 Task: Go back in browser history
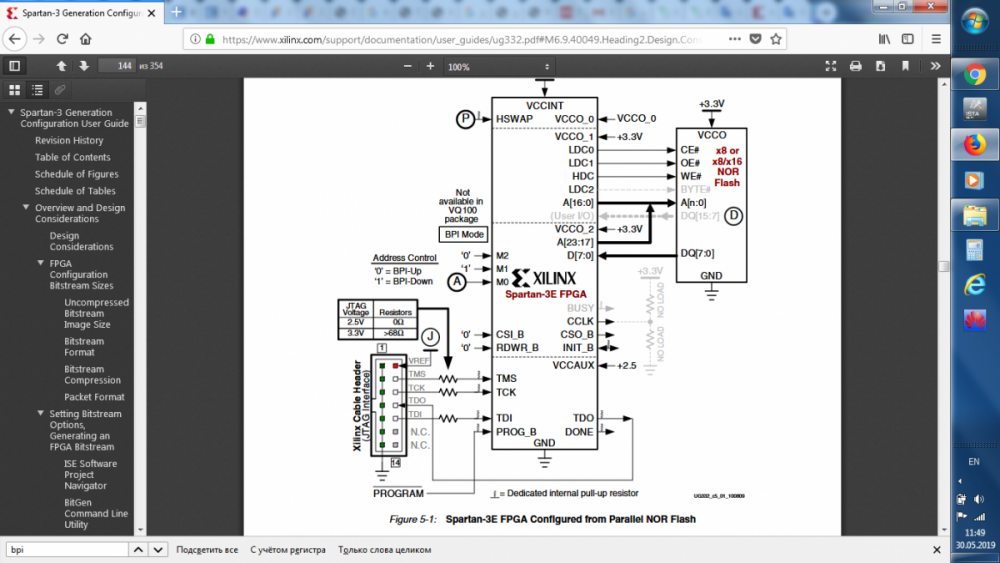pyautogui.click(x=15, y=40)
